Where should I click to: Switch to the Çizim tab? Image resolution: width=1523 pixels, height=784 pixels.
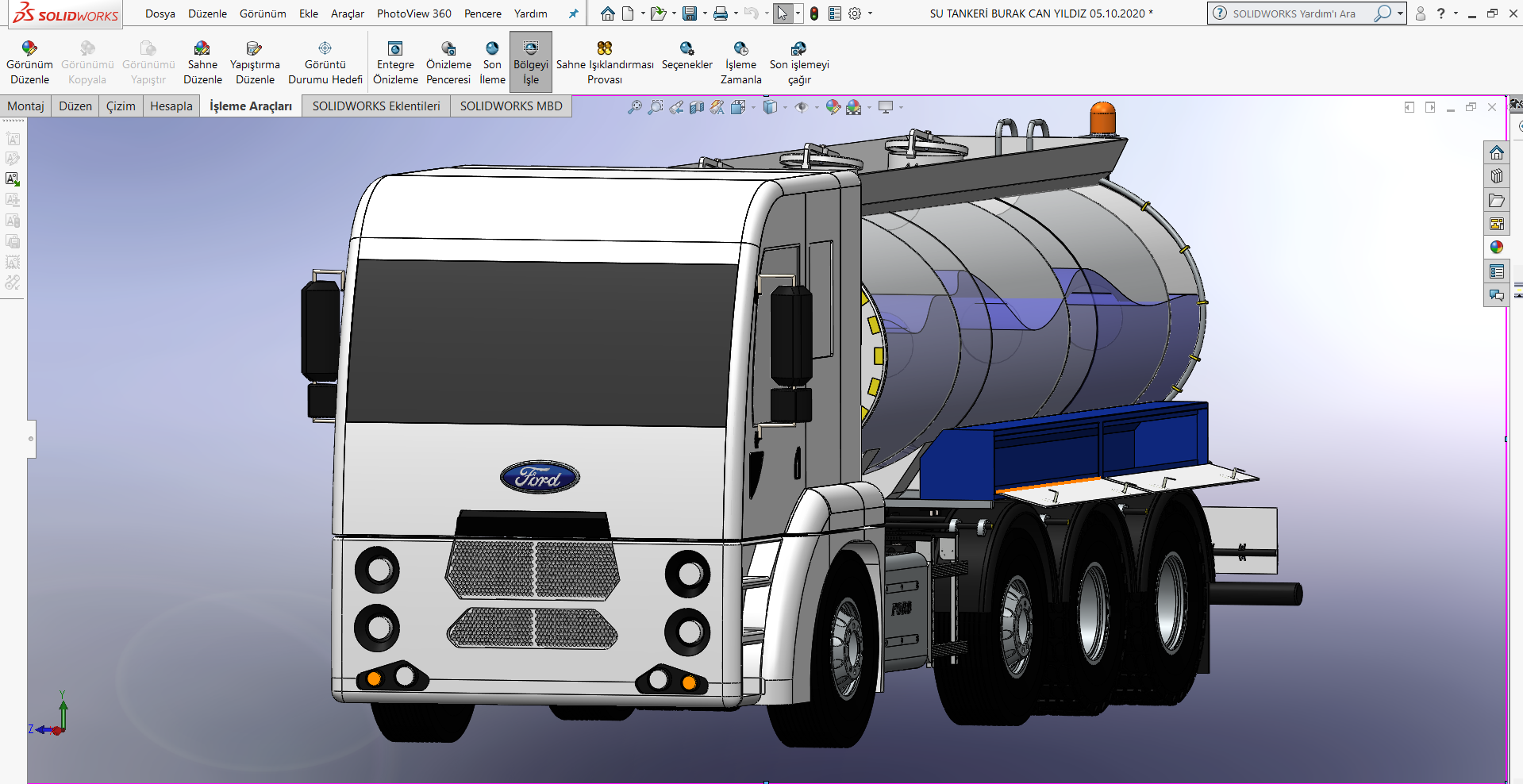121,106
